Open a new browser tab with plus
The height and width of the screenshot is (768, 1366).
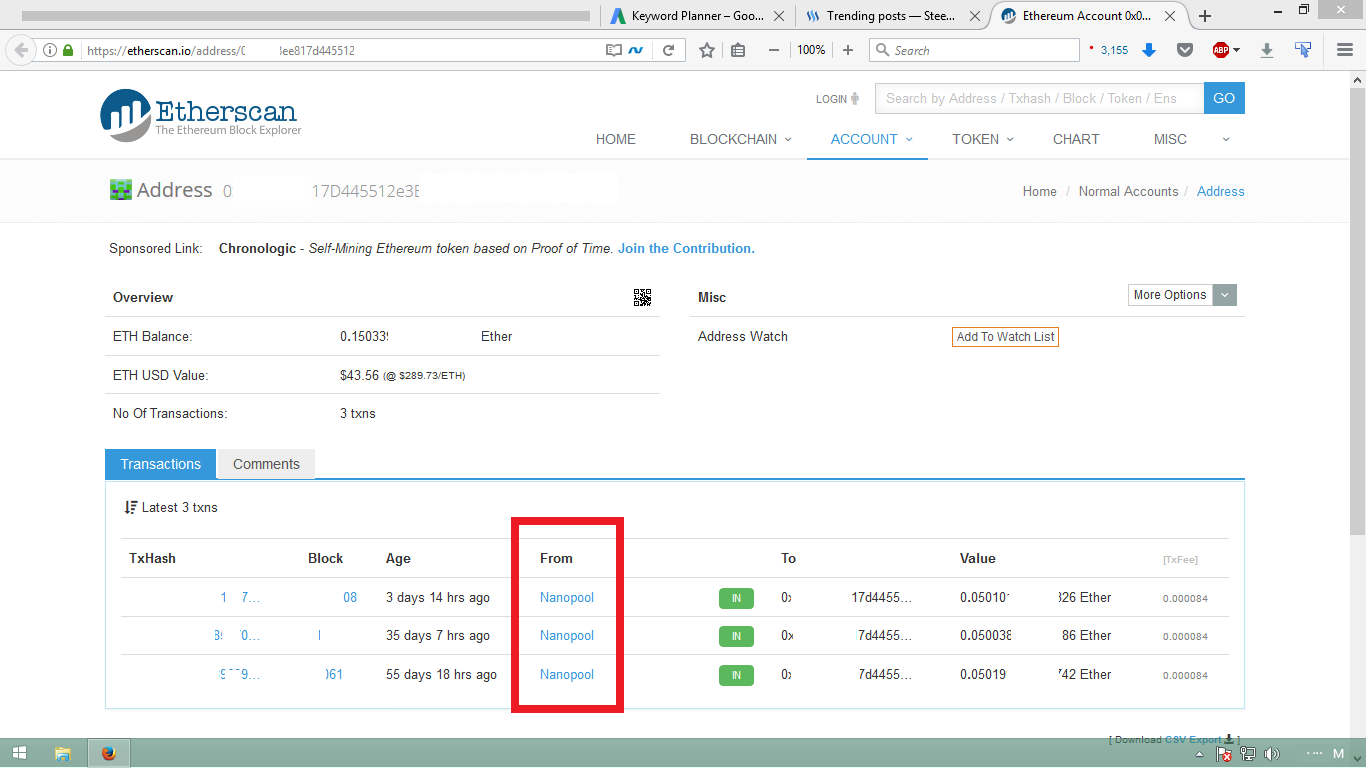coord(1205,16)
